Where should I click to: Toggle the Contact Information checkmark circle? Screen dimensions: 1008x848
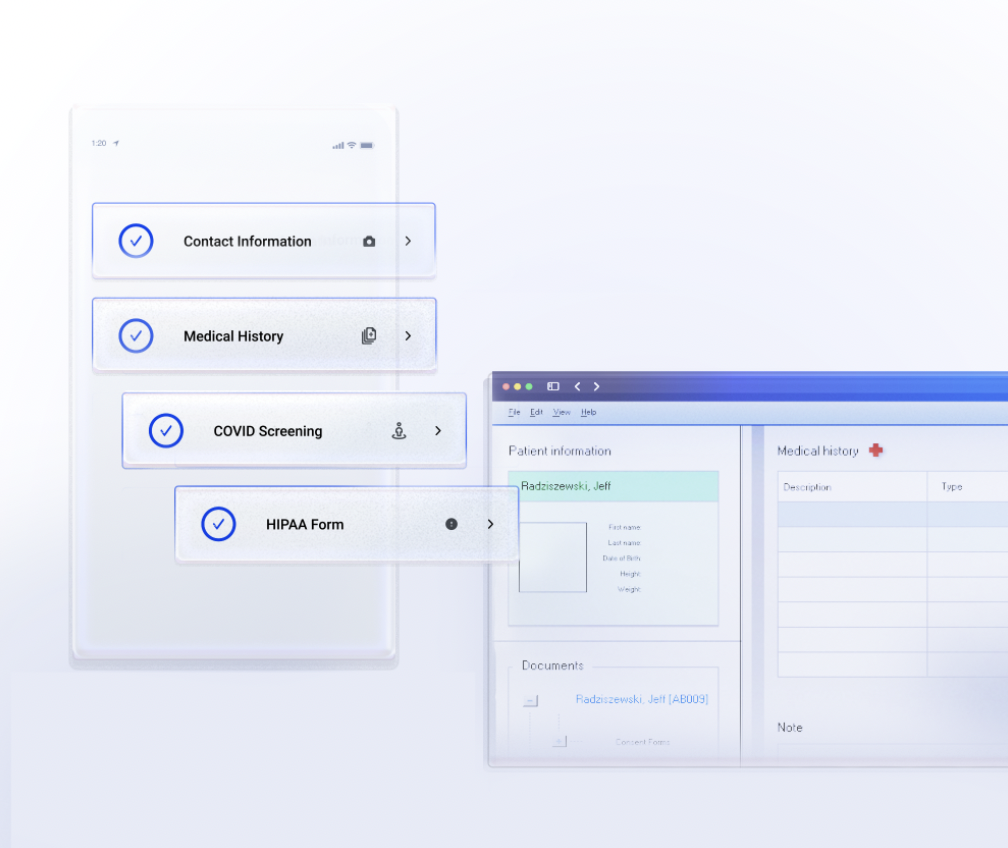[136, 241]
